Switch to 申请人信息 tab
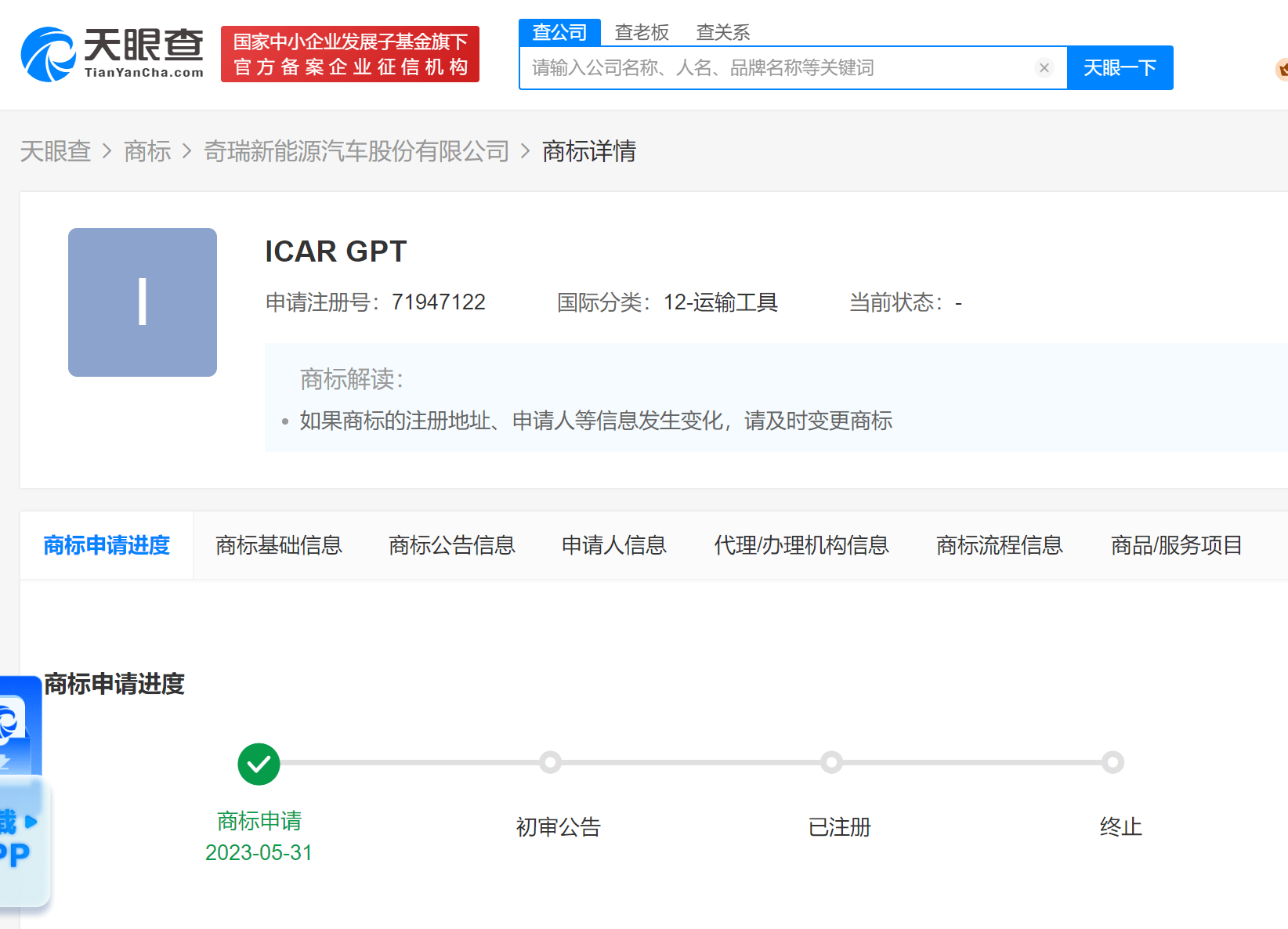Viewport: 1288px width, 929px height. tap(614, 545)
